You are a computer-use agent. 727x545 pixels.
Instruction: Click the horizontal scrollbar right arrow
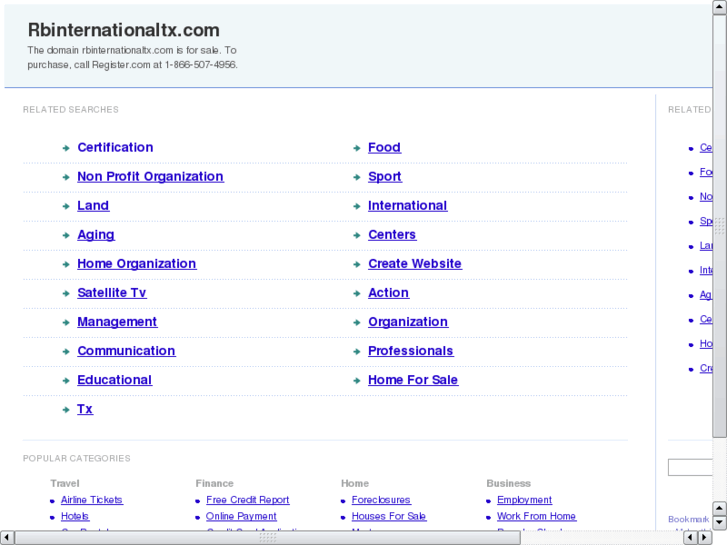(x=705, y=538)
